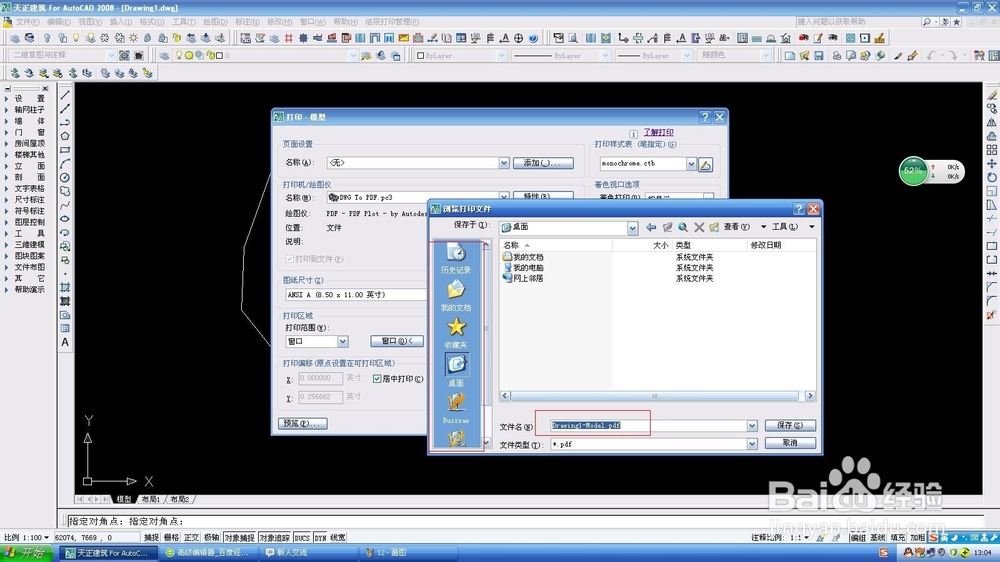Open the Edit (编辑) menu
The image size is (1000, 562).
tap(59, 22)
